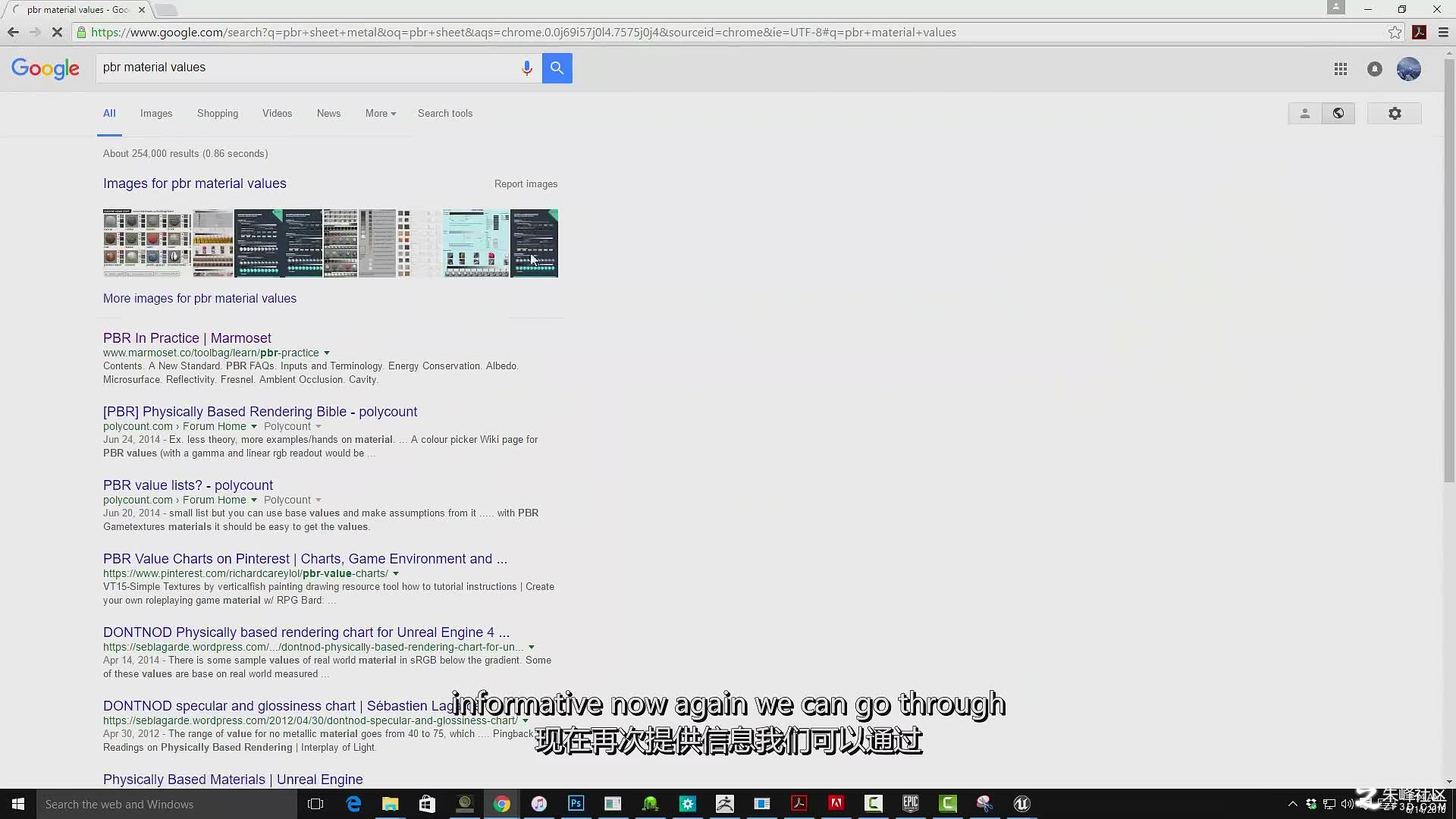This screenshot has height=819, width=1456.
Task: Expand the pinterest.com URL dropdown arrow
Action: pos(396,573)
